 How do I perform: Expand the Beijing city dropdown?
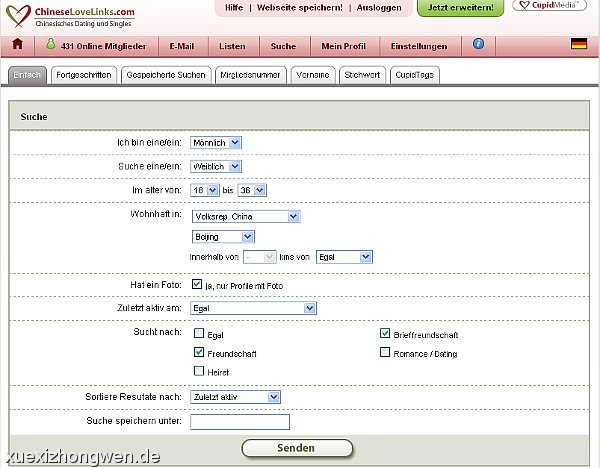[223, 237]
